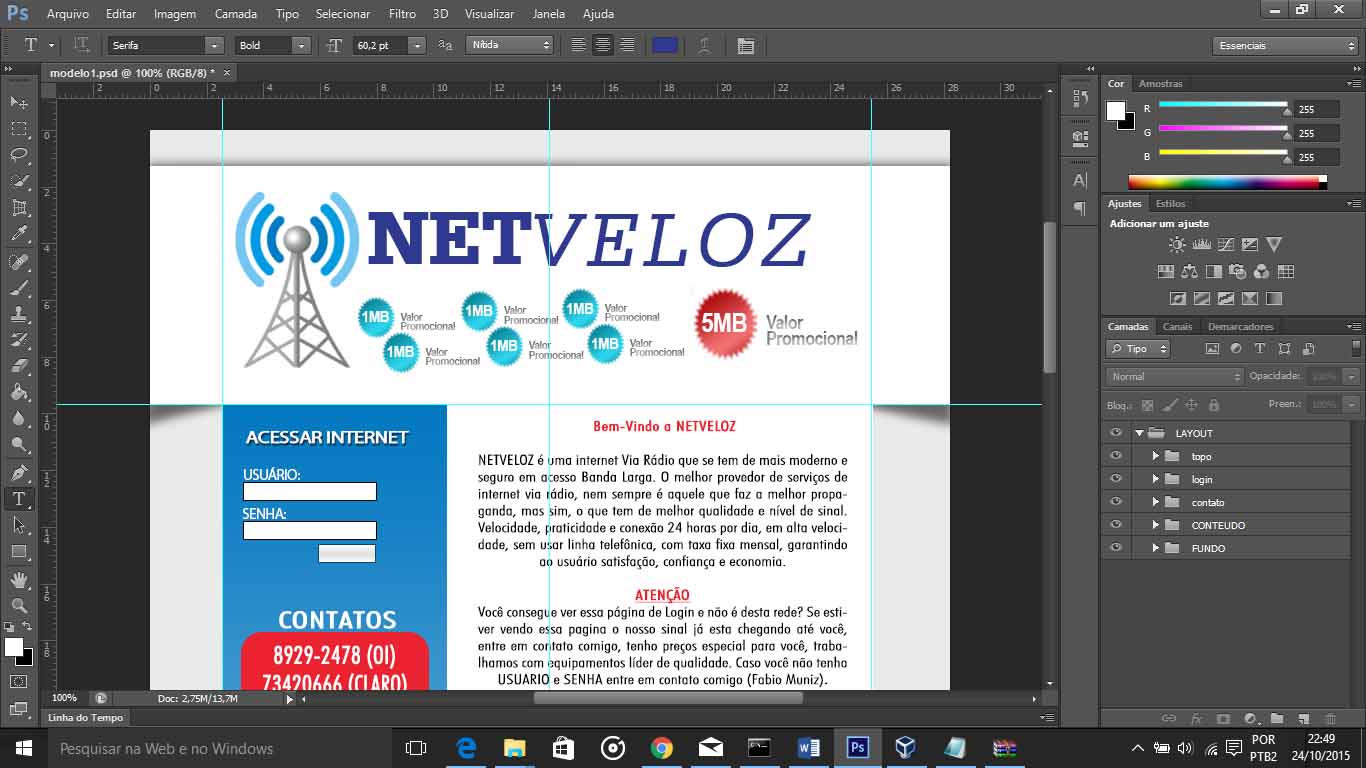1366x768 pixels.
Task: Add a Brightness/Contrast adjustment
Action: coord(1178,244)
